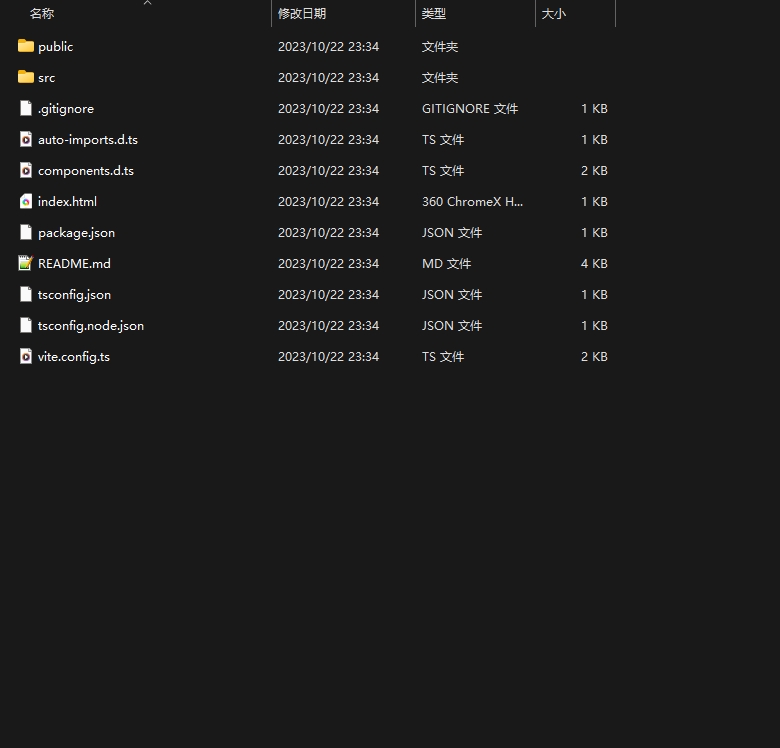Click the 文件夹 type of src
The height and width of the screenshot is (748, 780).
pos(440,78)
